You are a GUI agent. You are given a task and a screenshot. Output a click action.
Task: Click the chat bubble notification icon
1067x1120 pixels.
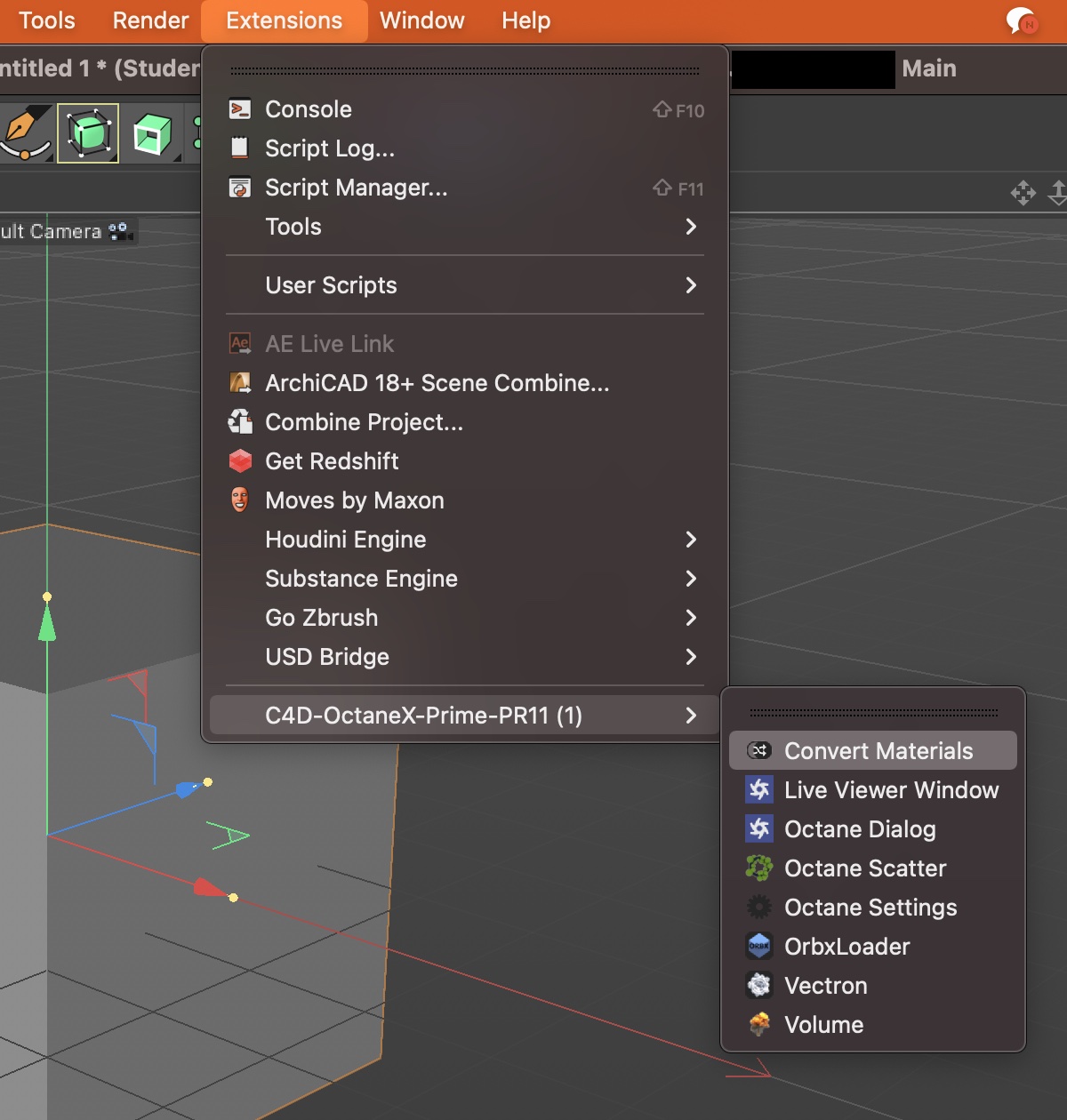1021,20
